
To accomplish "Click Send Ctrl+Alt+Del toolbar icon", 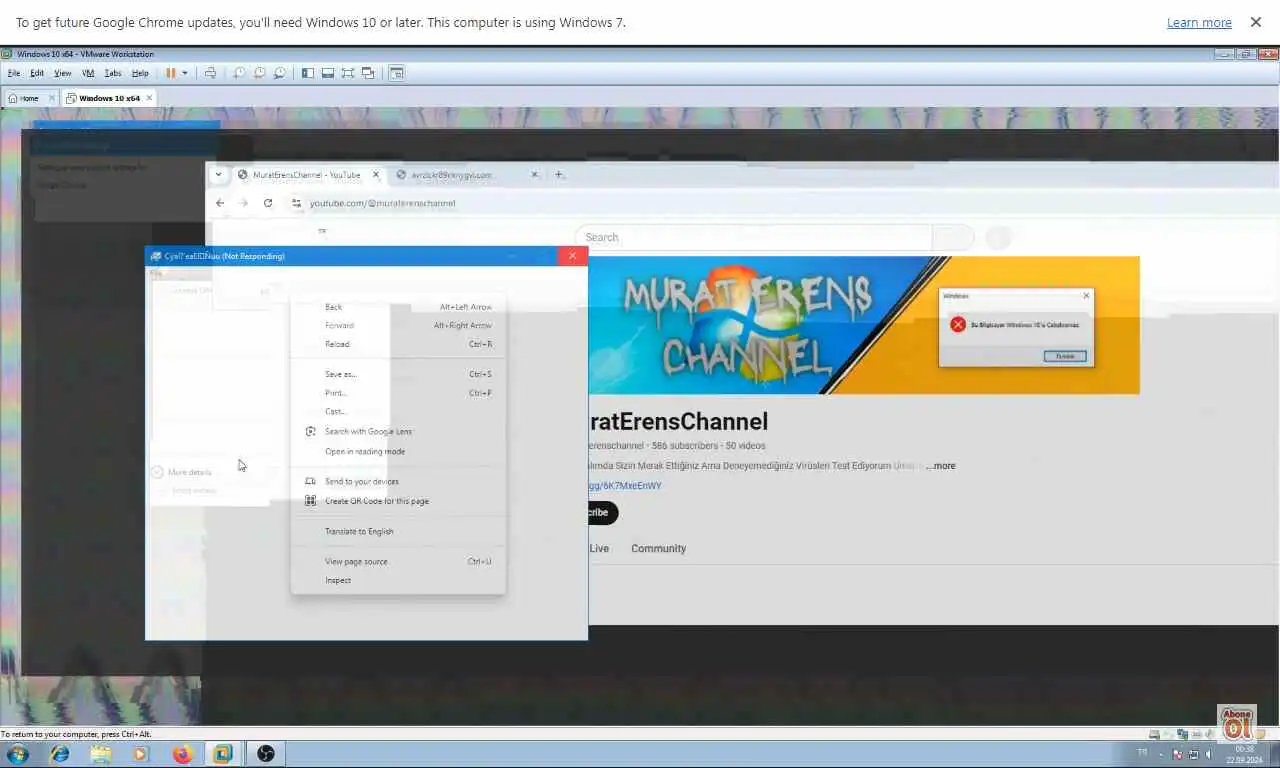I will pyautogui.click(x=210, y=73).
